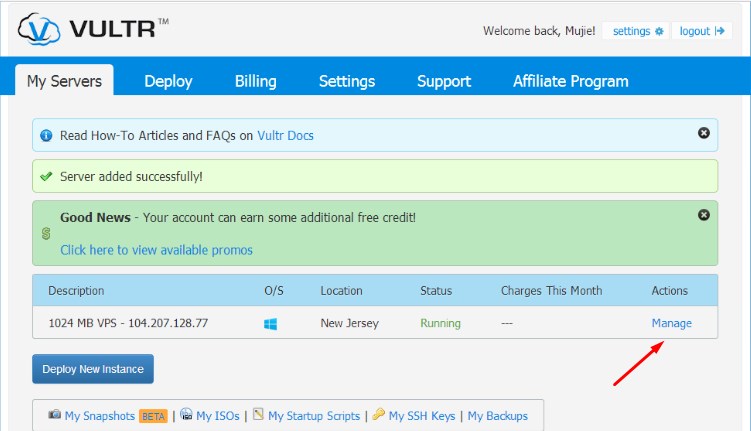This screenshot has height=431, width=751.
Task: Open the My SSH Keys link
Action: pos(422,416)
